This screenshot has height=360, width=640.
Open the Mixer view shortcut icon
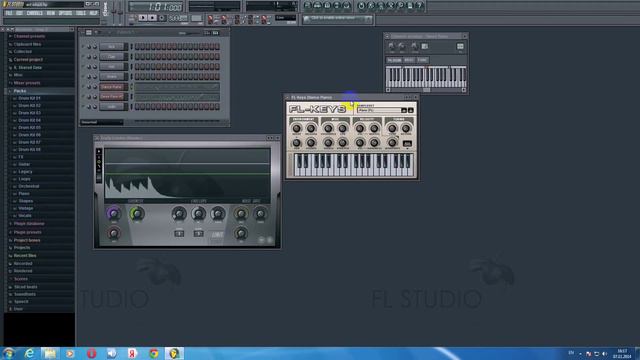[x=347, y=6]
